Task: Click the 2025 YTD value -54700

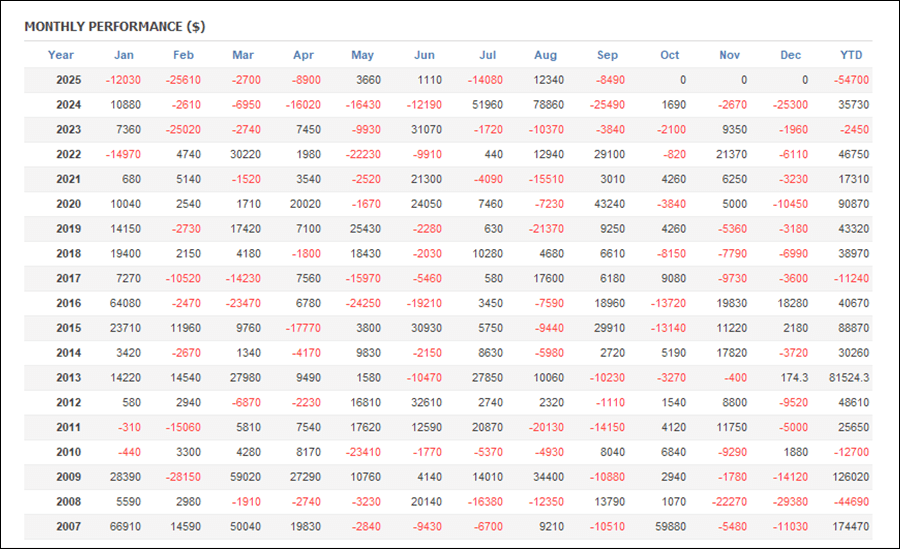Action: [x=851, y=80]
